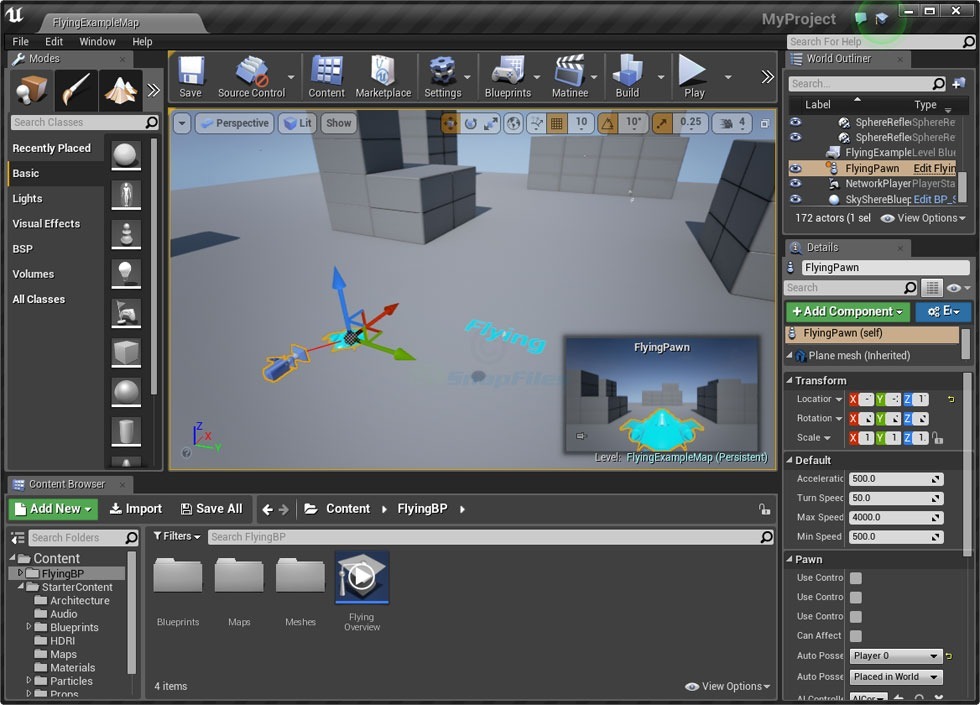Open the Window menu
Screen dimensions: 980x705
97,41
